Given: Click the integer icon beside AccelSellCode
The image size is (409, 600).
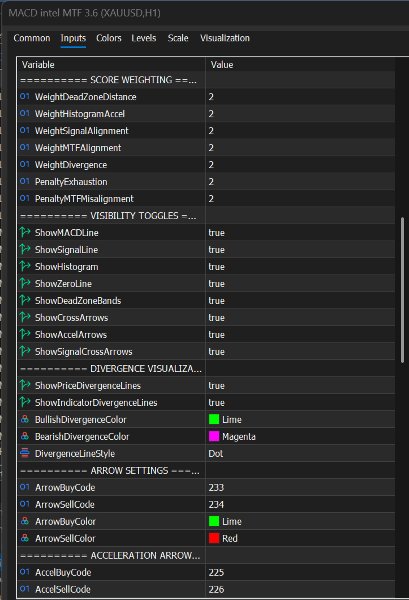Looking at the screenshot, I should [x=25, y=589].
